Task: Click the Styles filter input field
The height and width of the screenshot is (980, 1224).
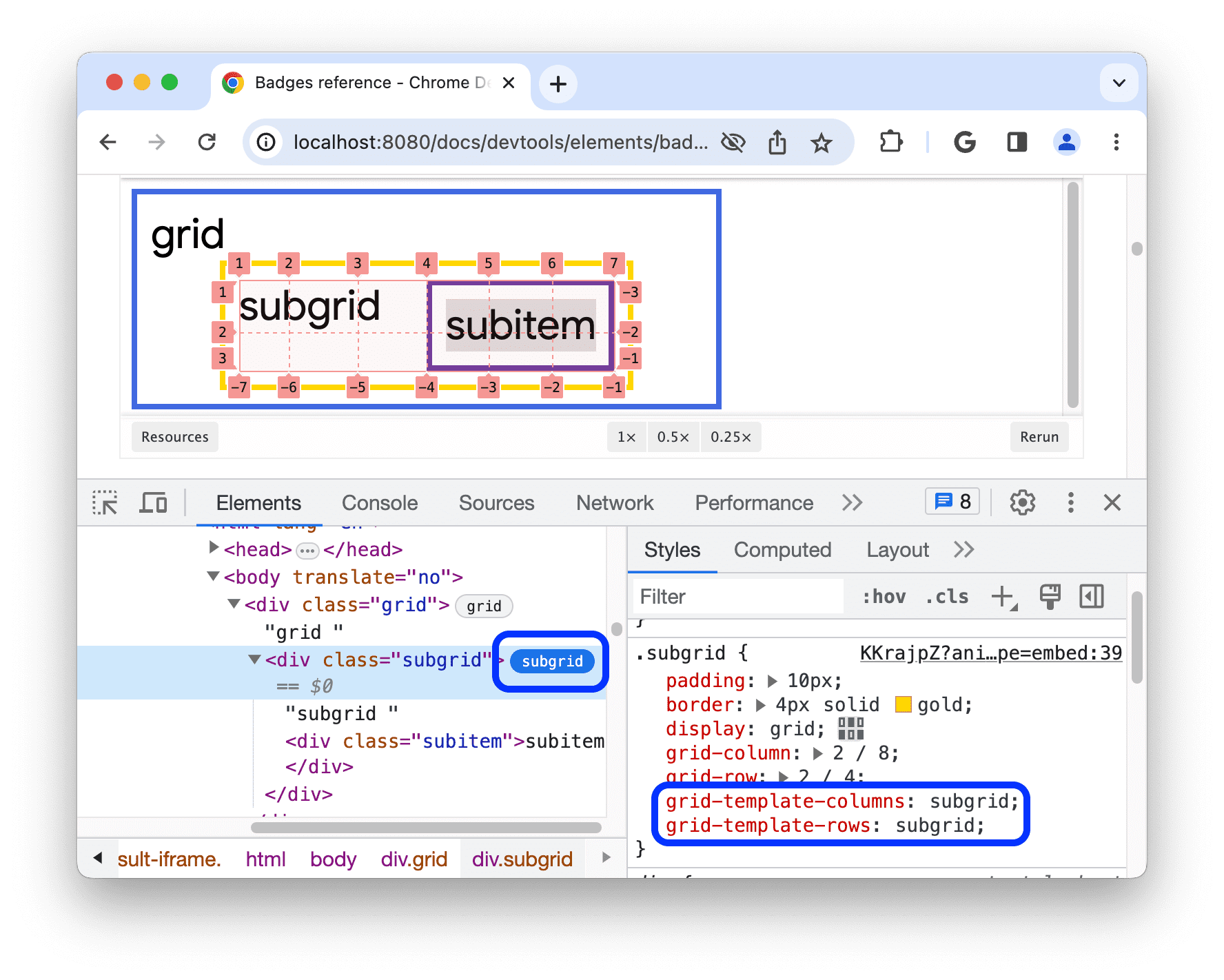Action: pyautogui.click(x=737, y=596)
